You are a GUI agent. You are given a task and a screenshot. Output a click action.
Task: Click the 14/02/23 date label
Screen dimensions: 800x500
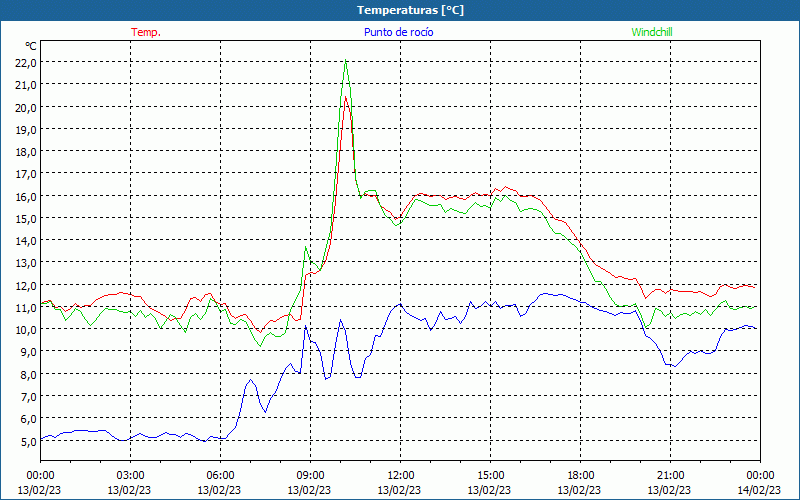point(759,490)
